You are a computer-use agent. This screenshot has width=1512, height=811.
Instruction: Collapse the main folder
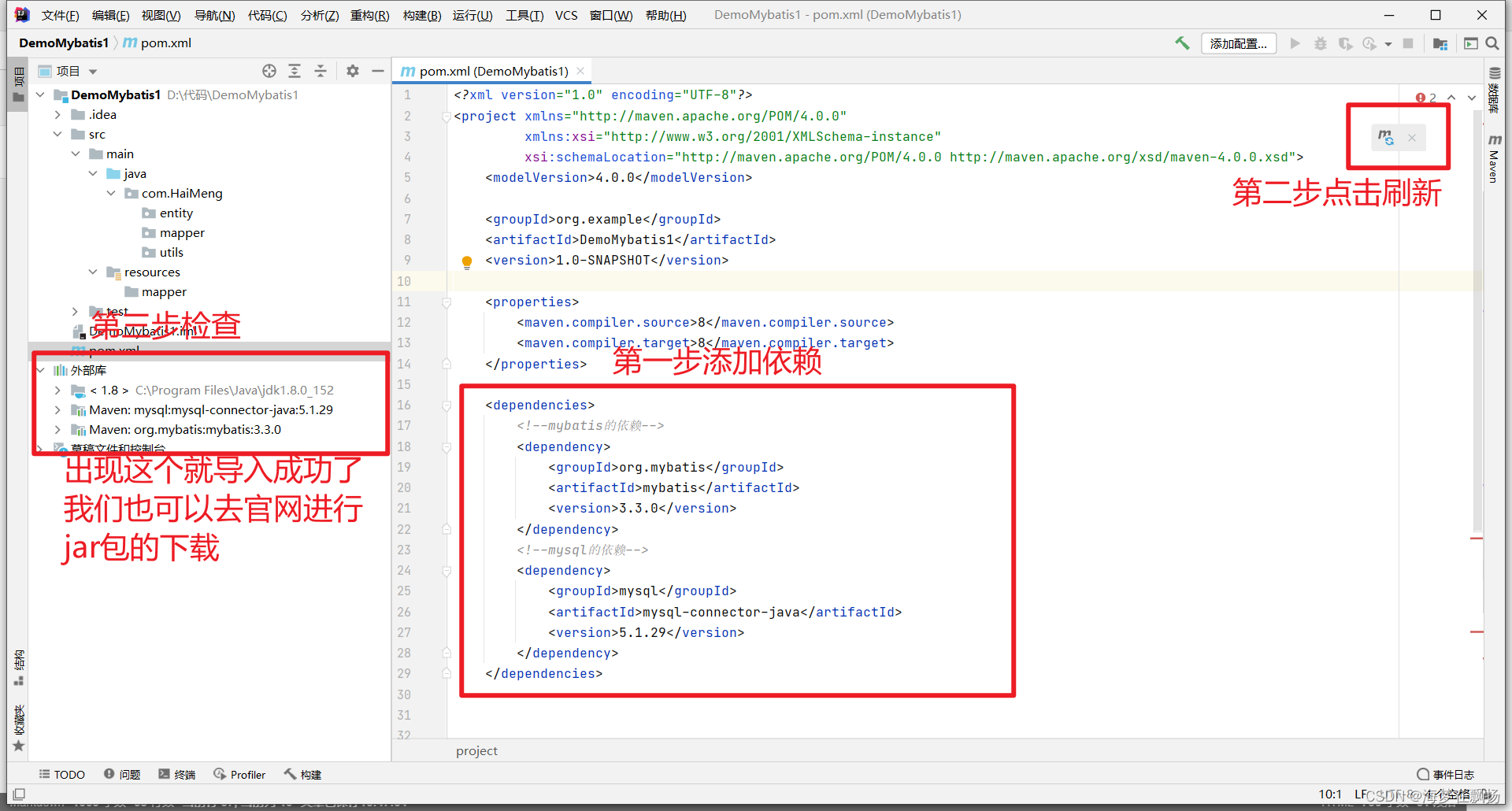click(x=76, y=154)
